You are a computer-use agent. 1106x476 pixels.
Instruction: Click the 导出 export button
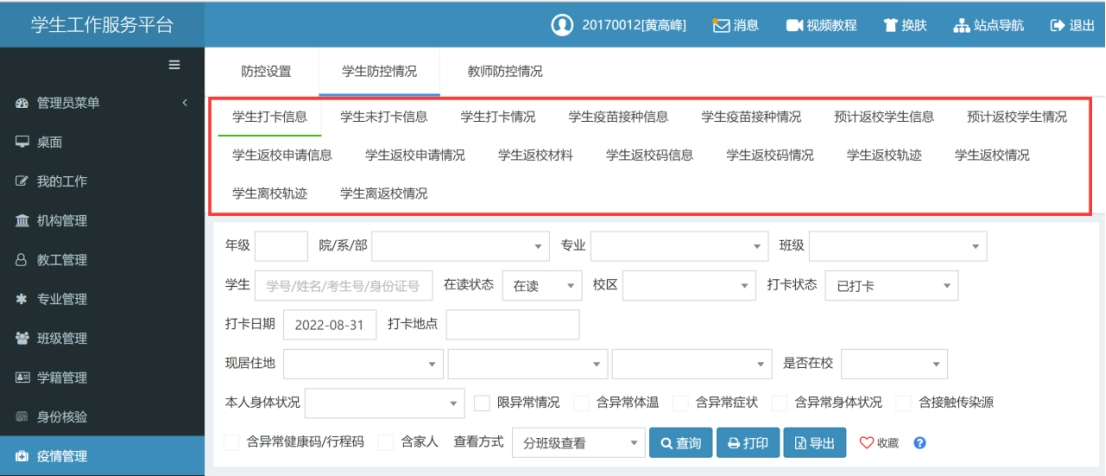[x=814, y=443]
